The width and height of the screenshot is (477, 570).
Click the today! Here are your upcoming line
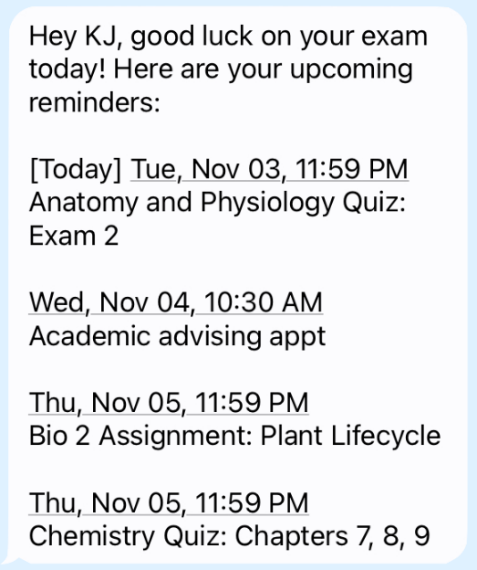(221, 70)
